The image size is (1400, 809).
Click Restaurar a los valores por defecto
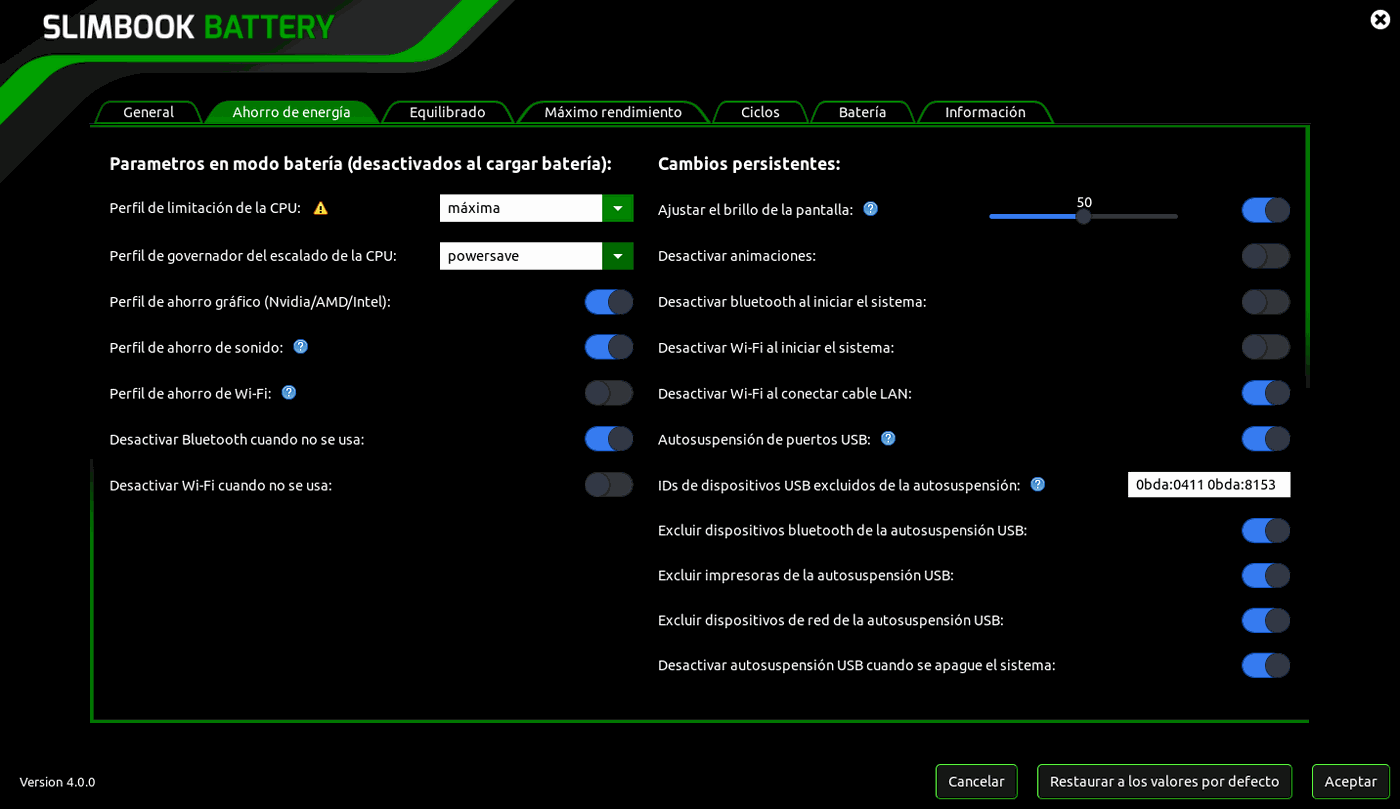[1164, 781]
